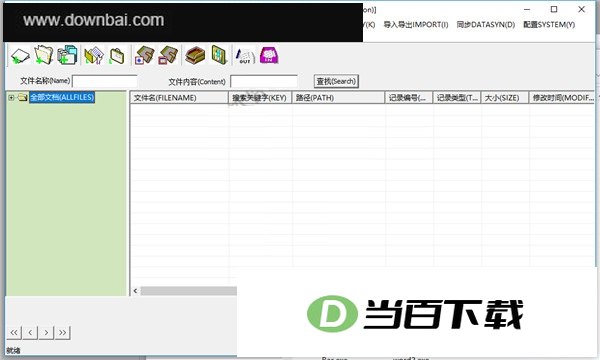Click the 记录编号 column header
This screenshot has width=600, height=360.
click(x=409, y=98)
